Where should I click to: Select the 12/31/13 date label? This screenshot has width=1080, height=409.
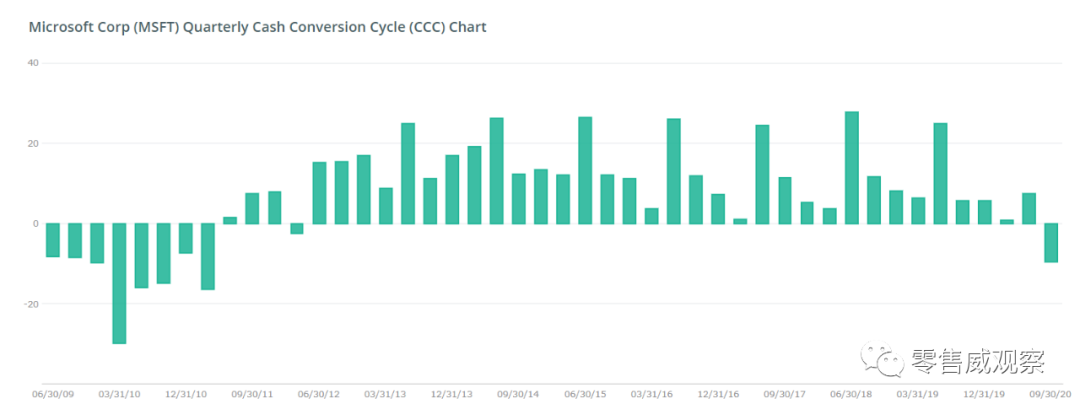(452, 394)
